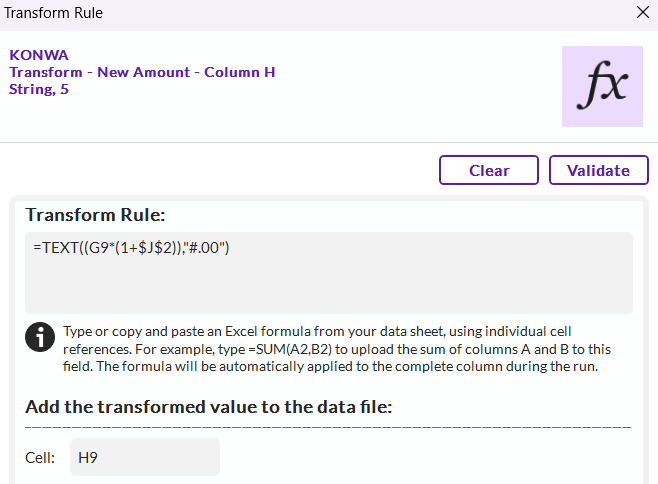
Task: Select the KONWA heading text
Action: 39,55
